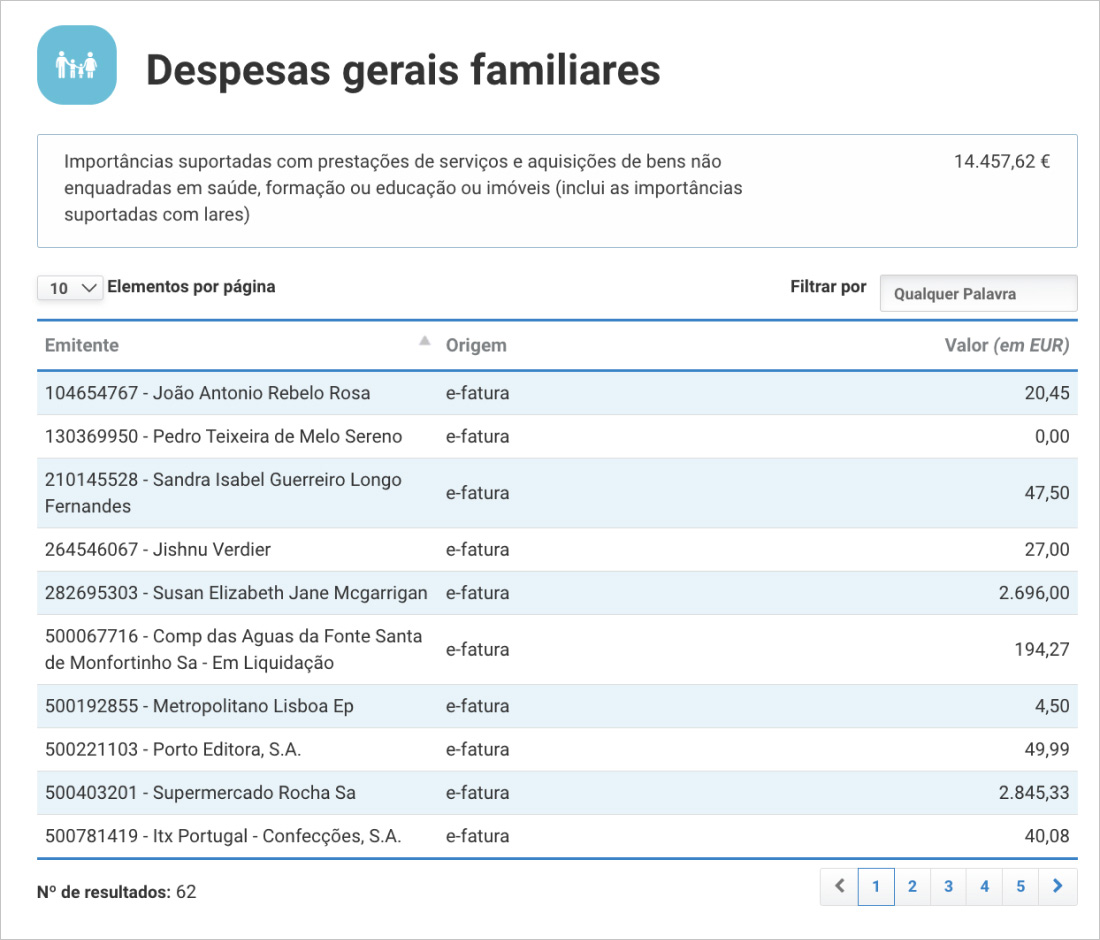The width and height of the screenshot is (1100, 940).
Task: Click the Jishnu Verdier row
Action: tap(158, 549)
